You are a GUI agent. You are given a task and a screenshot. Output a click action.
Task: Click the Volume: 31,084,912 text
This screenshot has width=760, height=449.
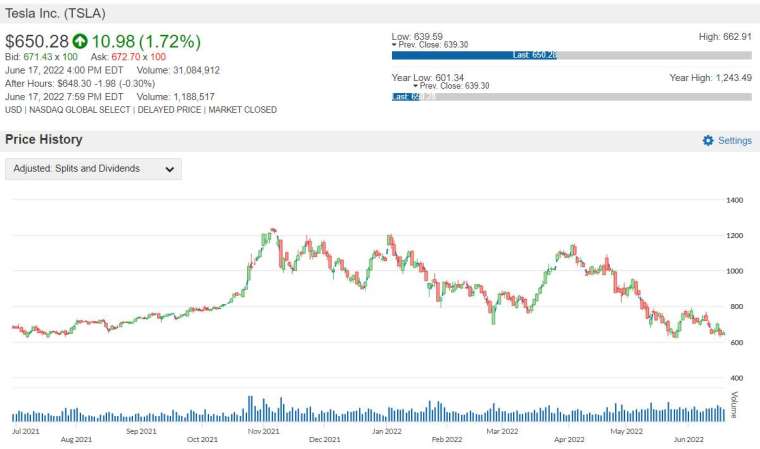(x=178, y=70)
